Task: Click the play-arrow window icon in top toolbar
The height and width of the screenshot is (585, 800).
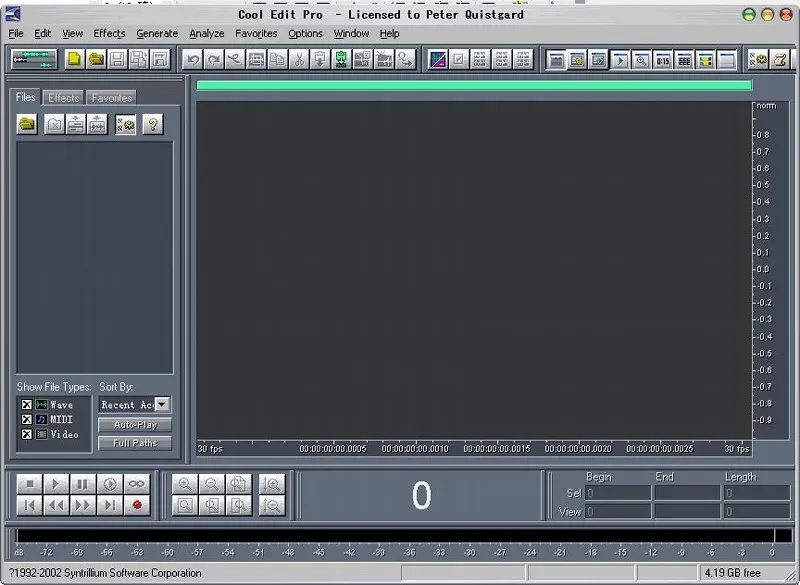Action: point(620,60)
